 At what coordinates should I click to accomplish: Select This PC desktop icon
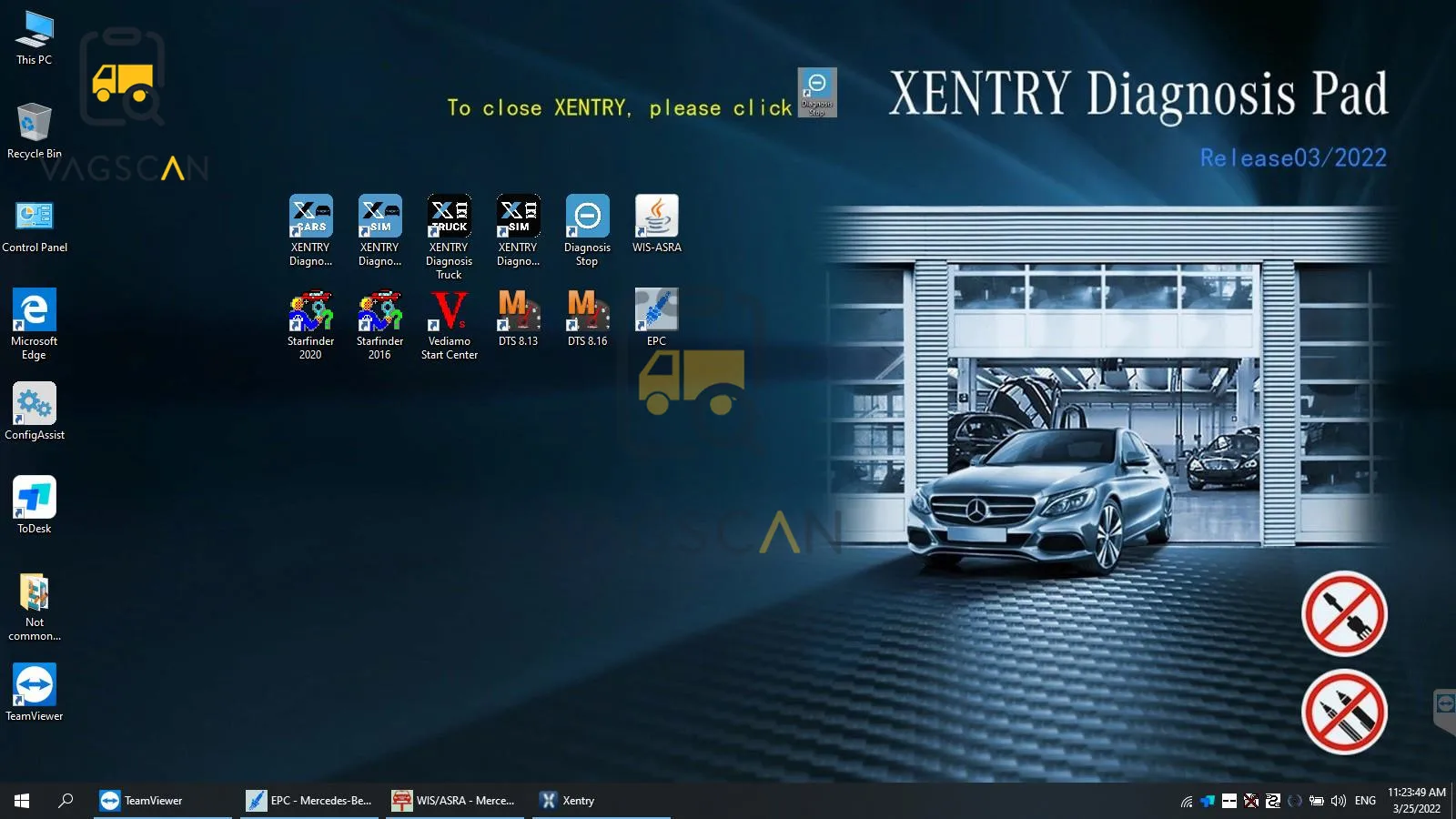coord(35,38)
